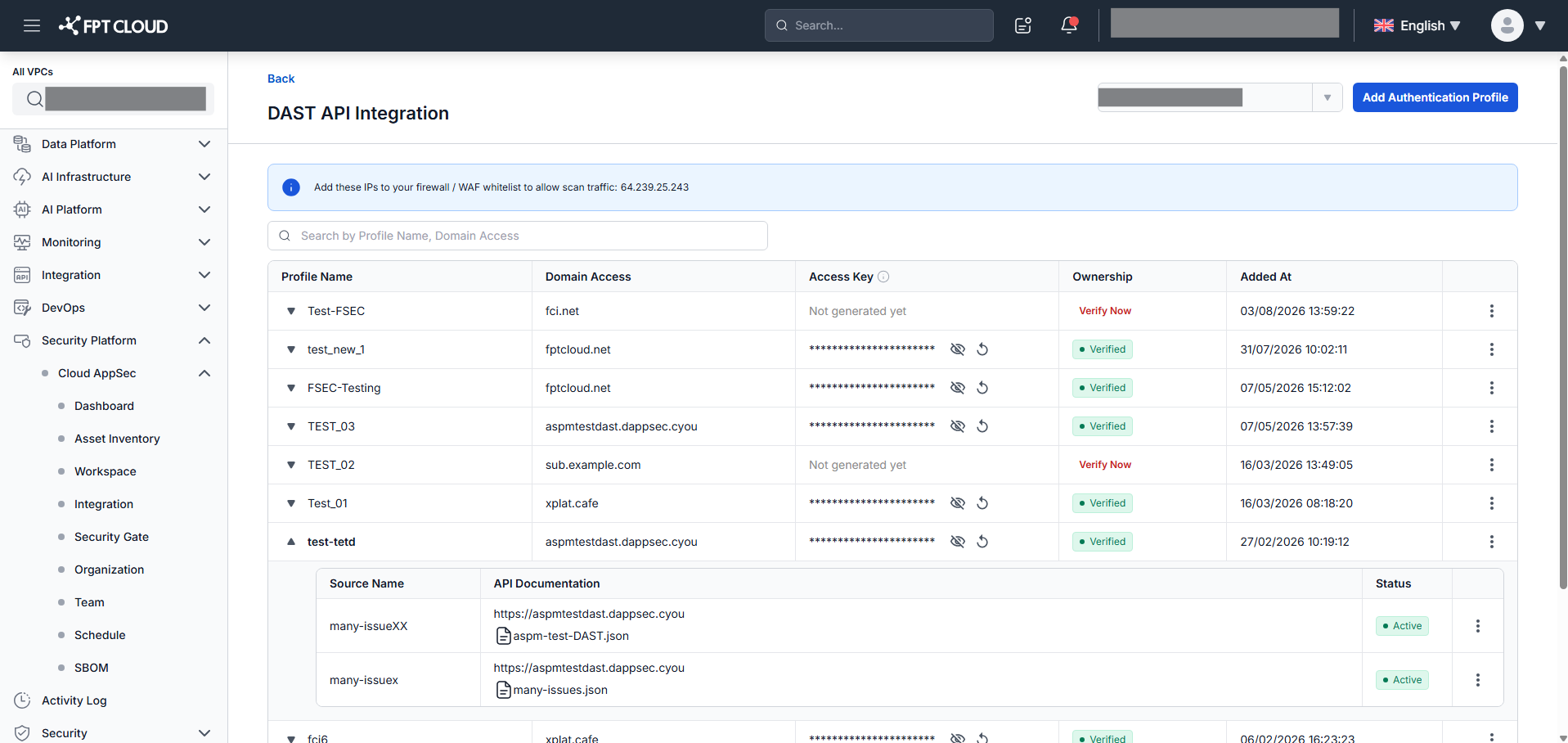Click Verify Now for Test-FSEC

pyautogui.click(x=1105, y=311)
